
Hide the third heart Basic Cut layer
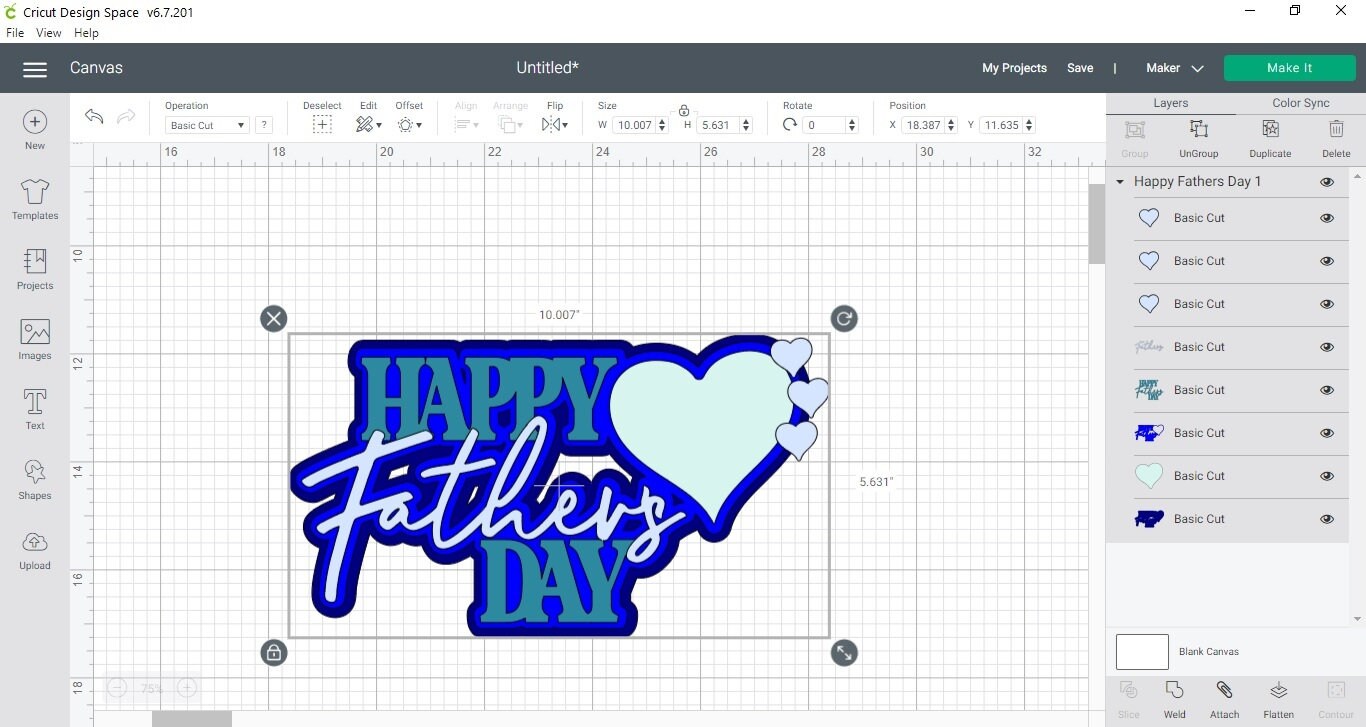[x=1327, y=304]
